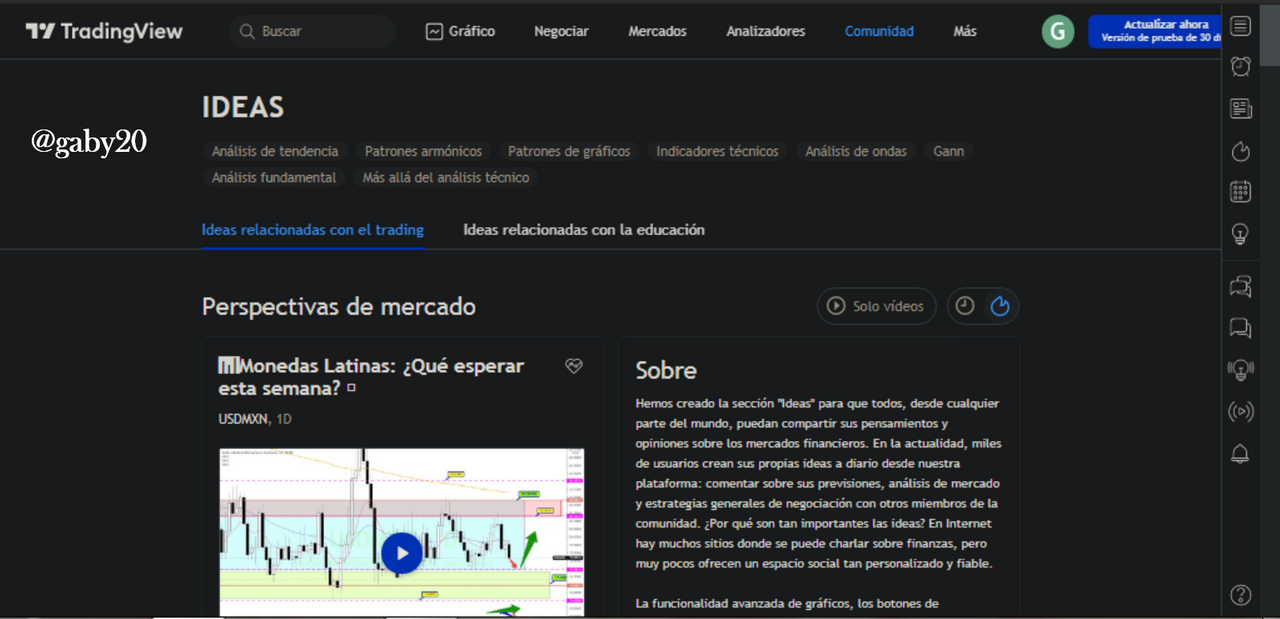This screenshot has width=1280, height=619.
Task: Open the Negociar menu
Action: (x=561, y=31)
